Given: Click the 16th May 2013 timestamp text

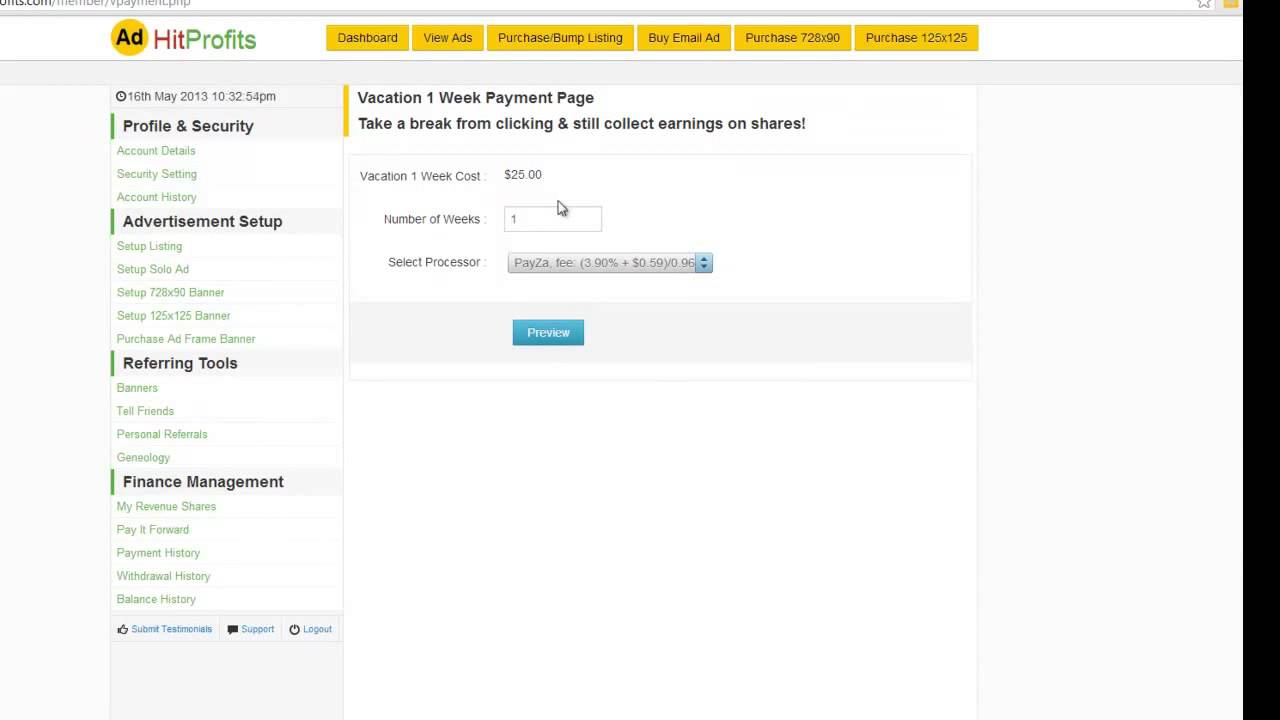Looking at the screenshot, I should 201,96.
